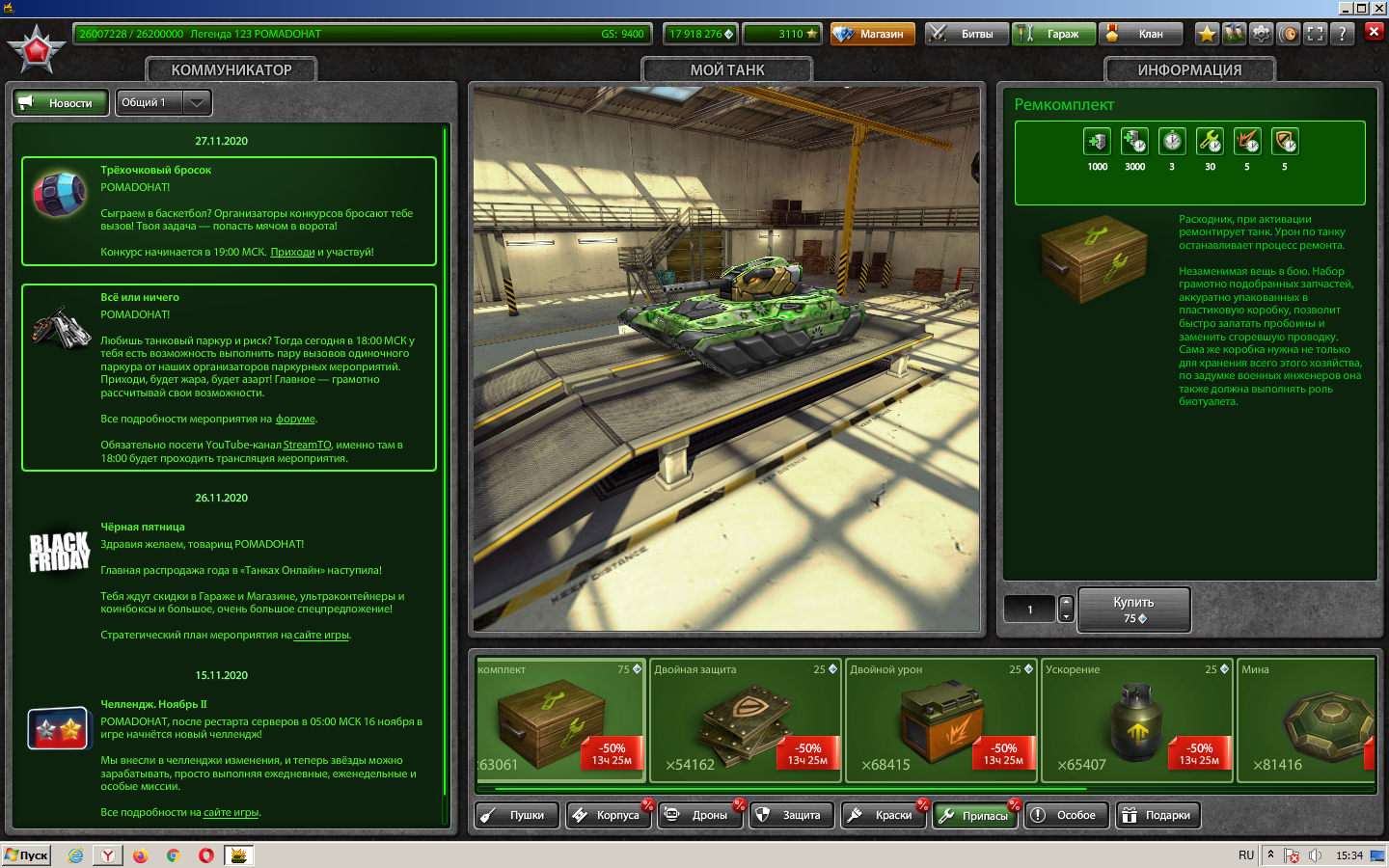Viewport: 1389px width, 868px height.
Task: Open the favorites star icon in top bar
Action: [1207, 34]
